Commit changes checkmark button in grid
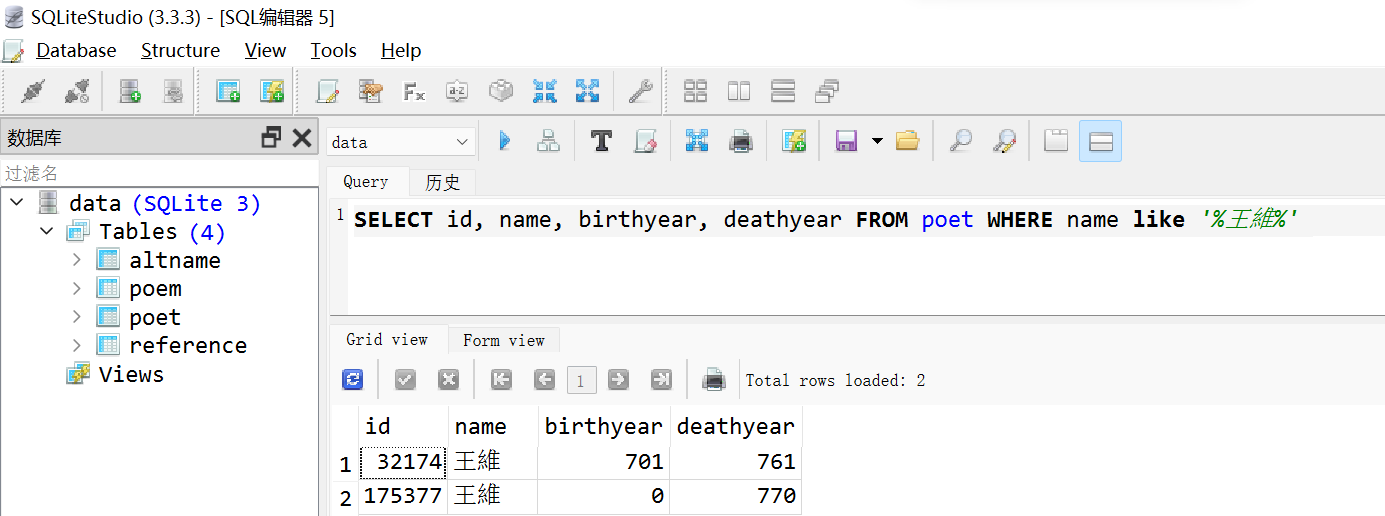Viewport: 1385px width, 516px height. [405, 380]
